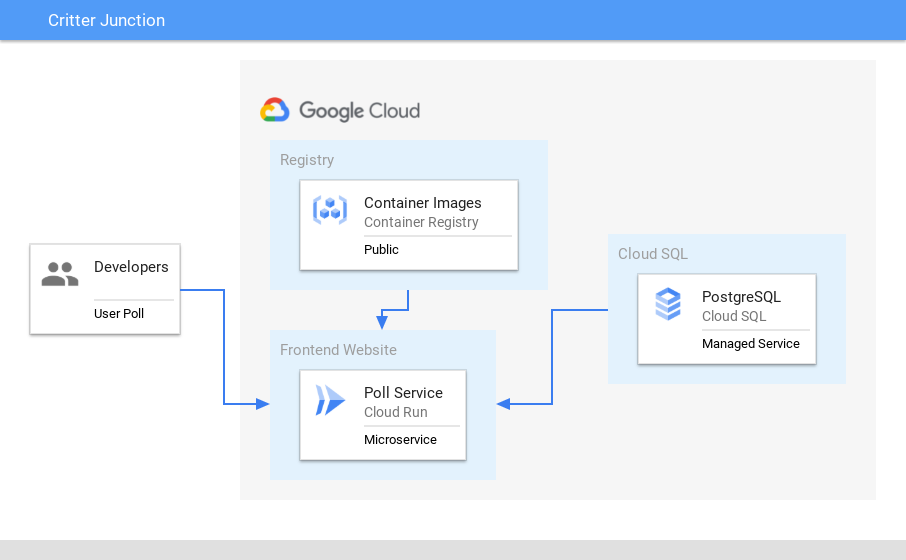
Task: Click the Critter Junction title
Action: click(106, 20)
